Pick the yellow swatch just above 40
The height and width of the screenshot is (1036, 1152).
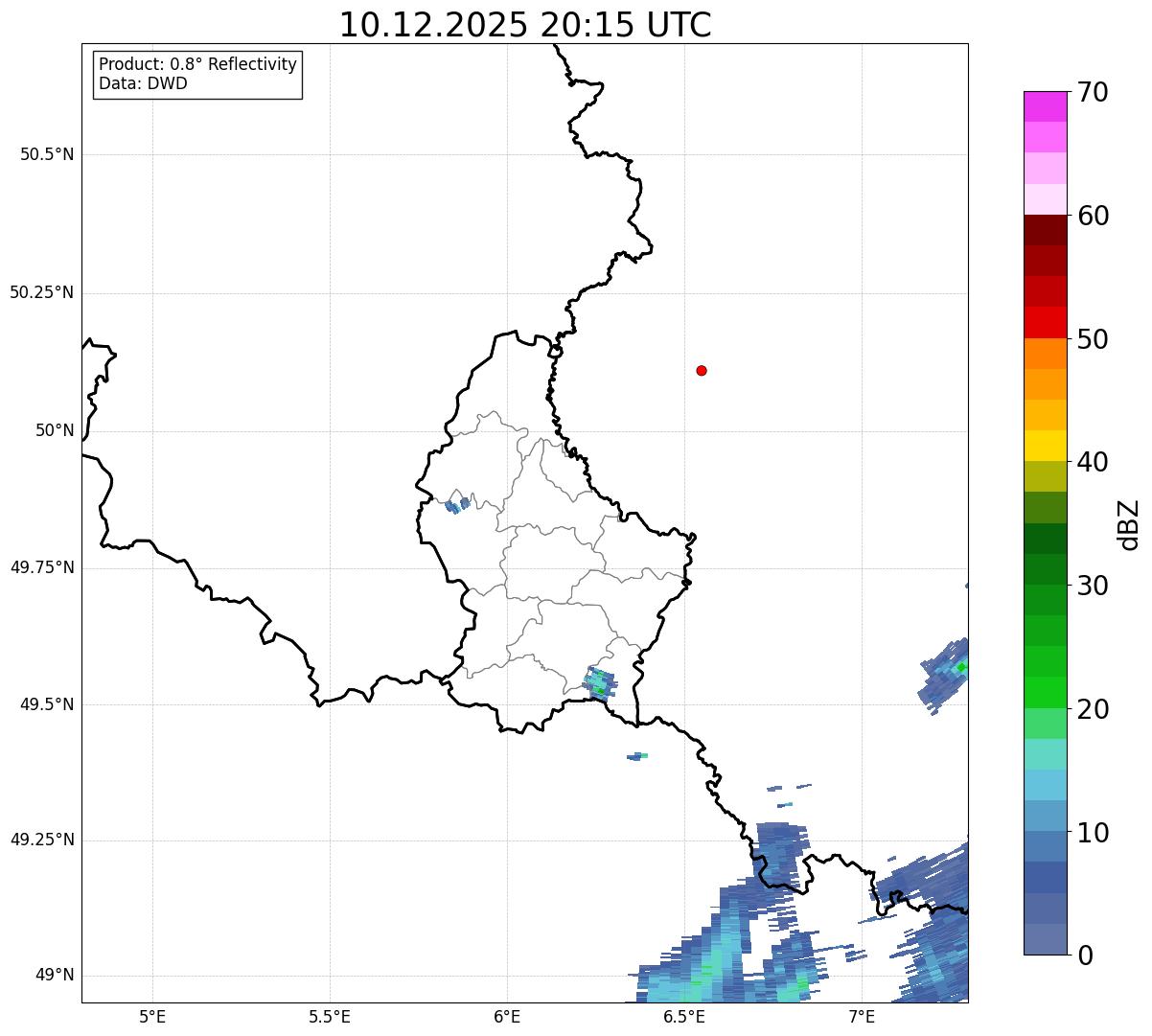[1045, 447]
